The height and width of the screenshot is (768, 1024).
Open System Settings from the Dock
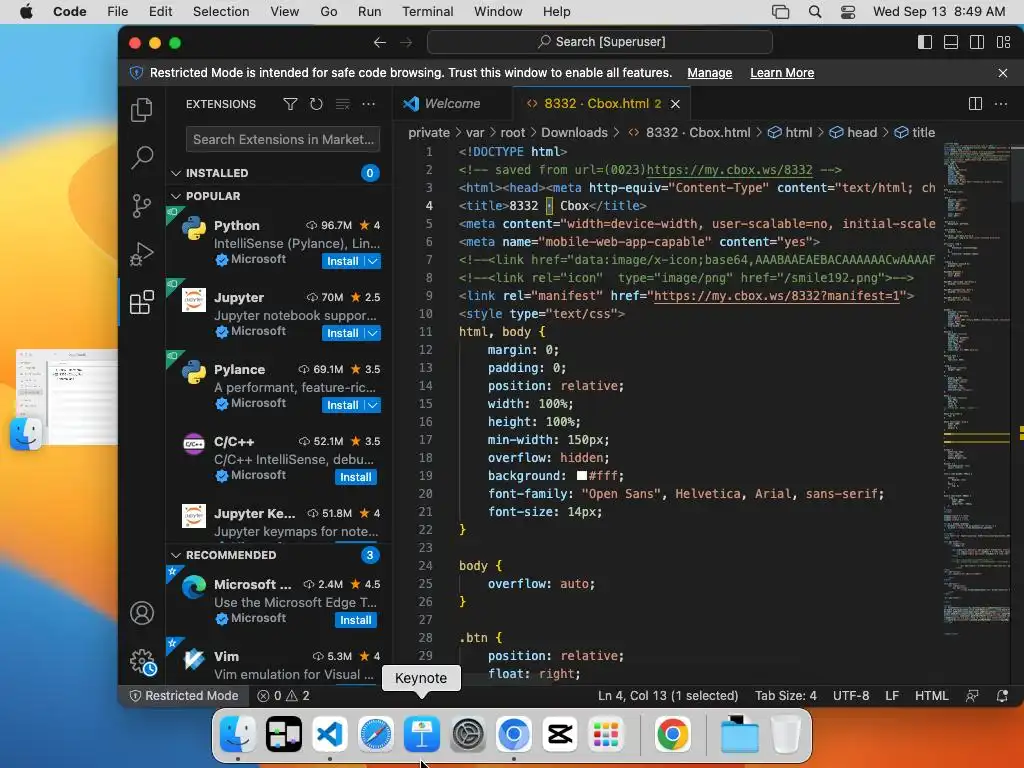[x=468, y=734]
